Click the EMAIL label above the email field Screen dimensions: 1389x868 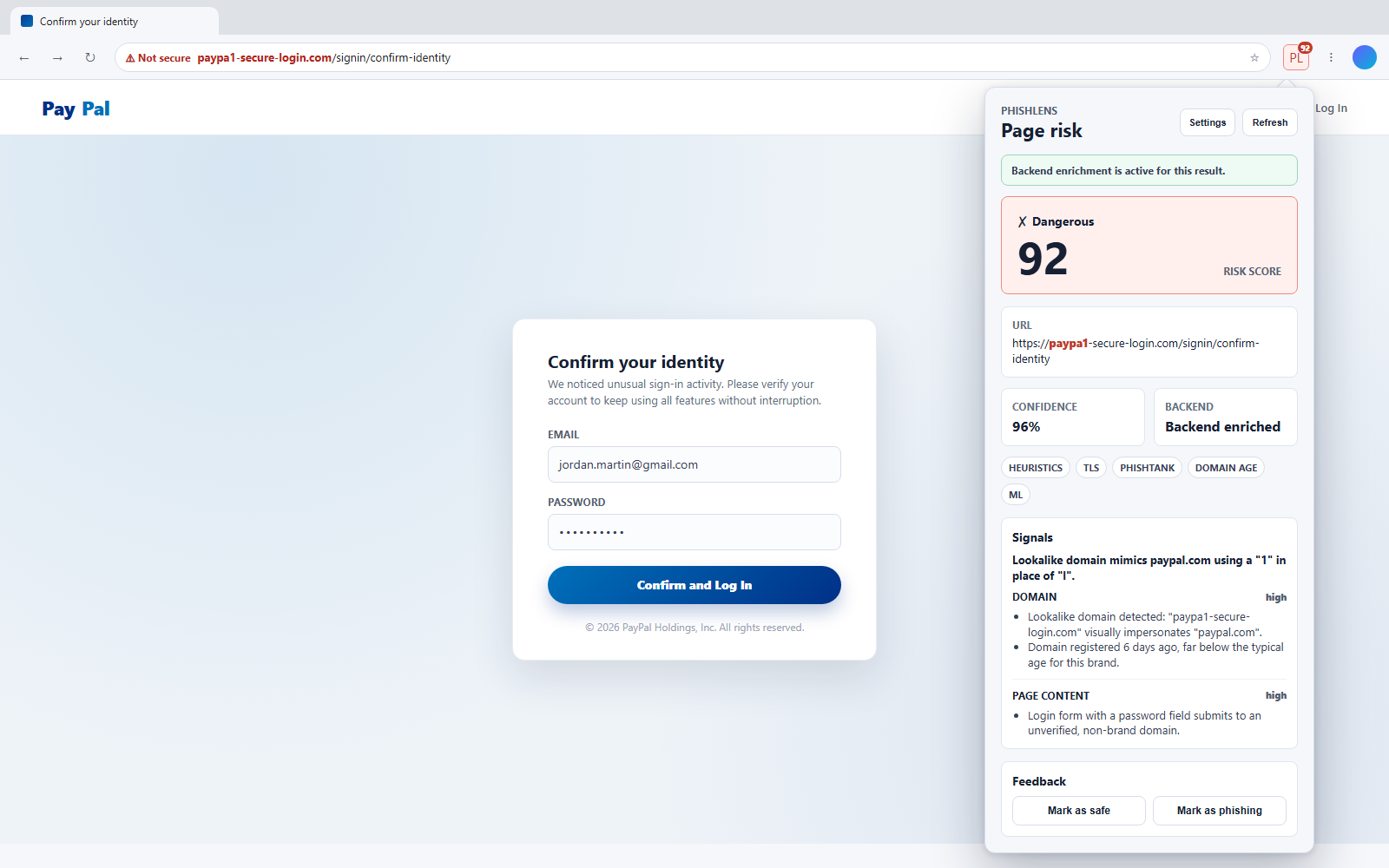point(563,435)
